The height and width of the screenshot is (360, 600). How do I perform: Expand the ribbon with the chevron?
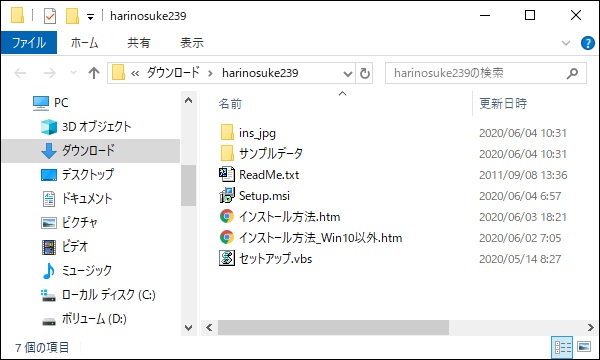(x=566, y=43)
